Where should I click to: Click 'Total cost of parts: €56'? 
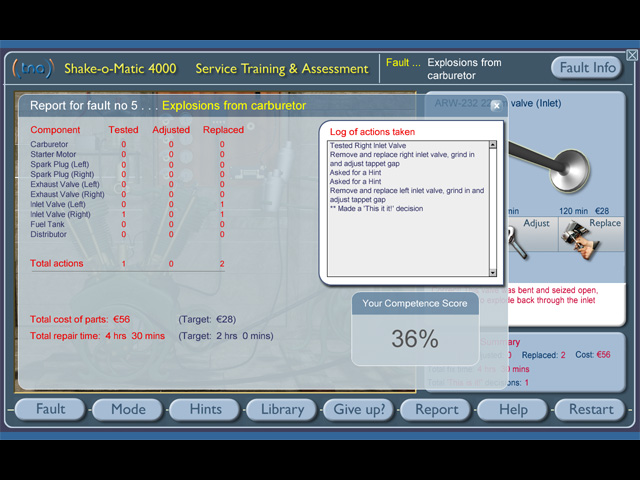point(80,319)
